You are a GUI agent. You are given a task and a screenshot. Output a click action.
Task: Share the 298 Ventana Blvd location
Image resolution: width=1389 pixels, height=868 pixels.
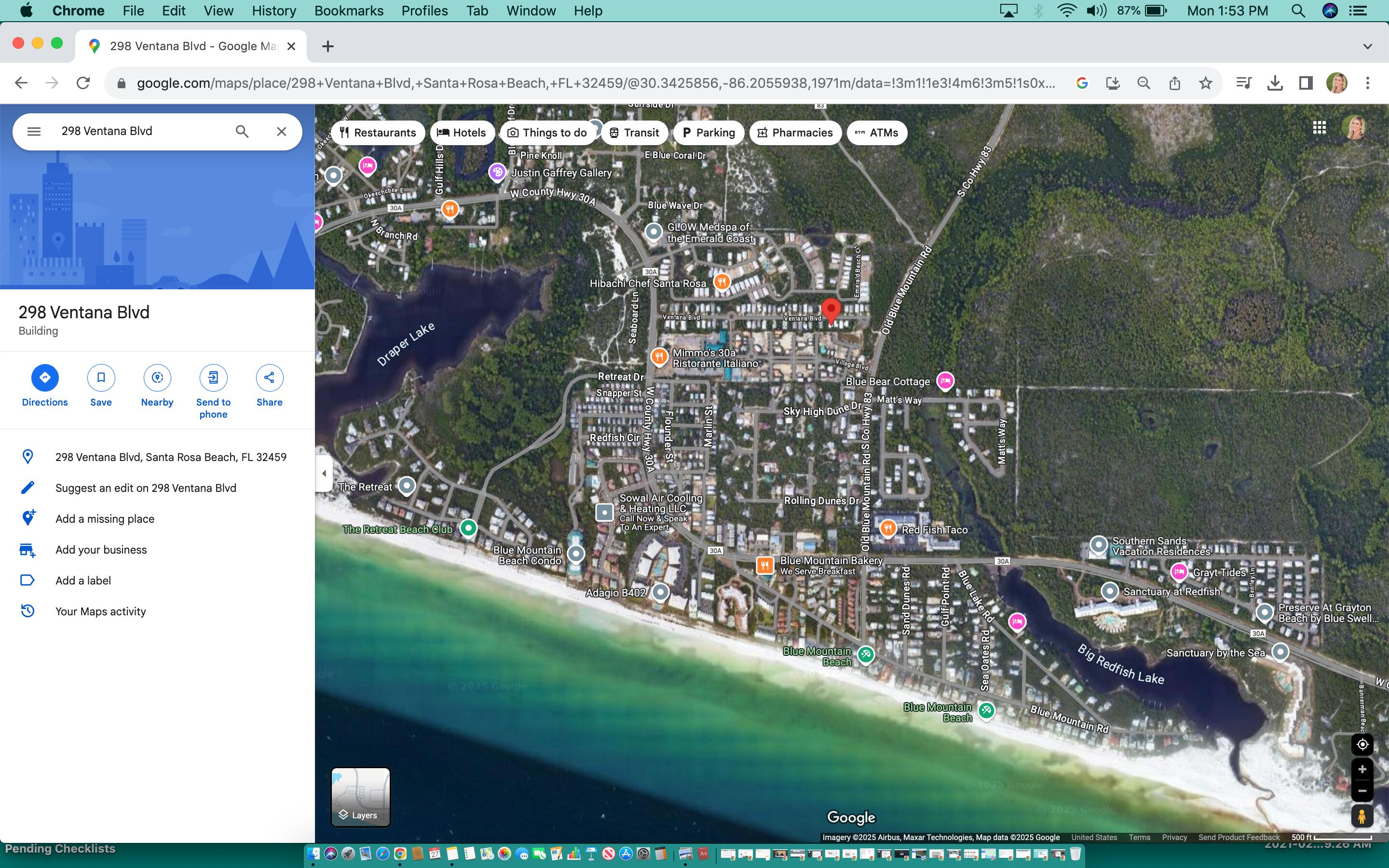pos(269,386)
